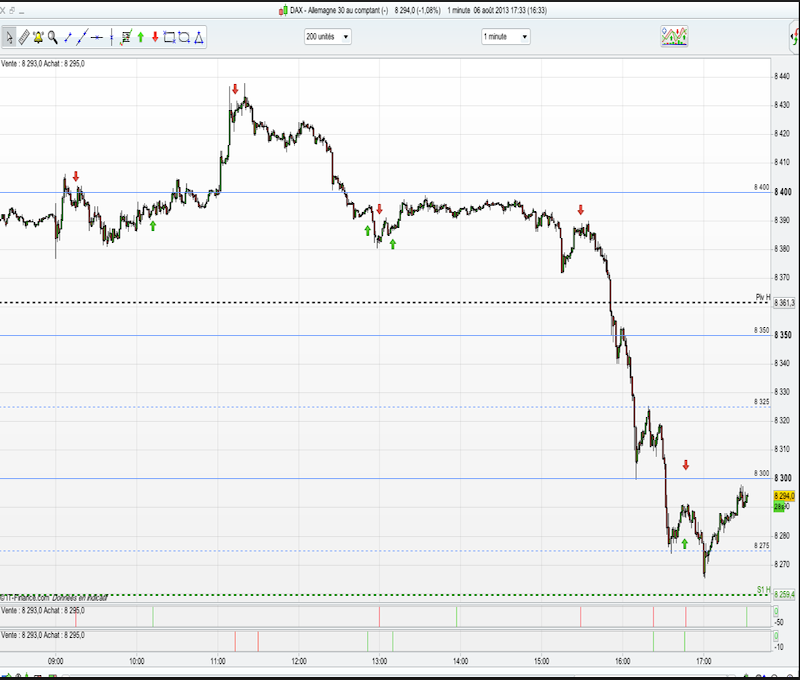
Task: Choose the line segment drawing tool
Action: coord(67,37)
